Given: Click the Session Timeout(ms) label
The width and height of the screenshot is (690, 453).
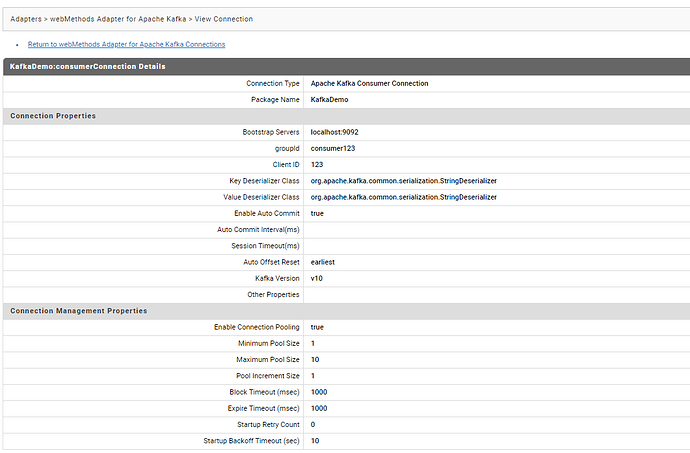Looking at the screenshot, I should [x=265, y=246].
